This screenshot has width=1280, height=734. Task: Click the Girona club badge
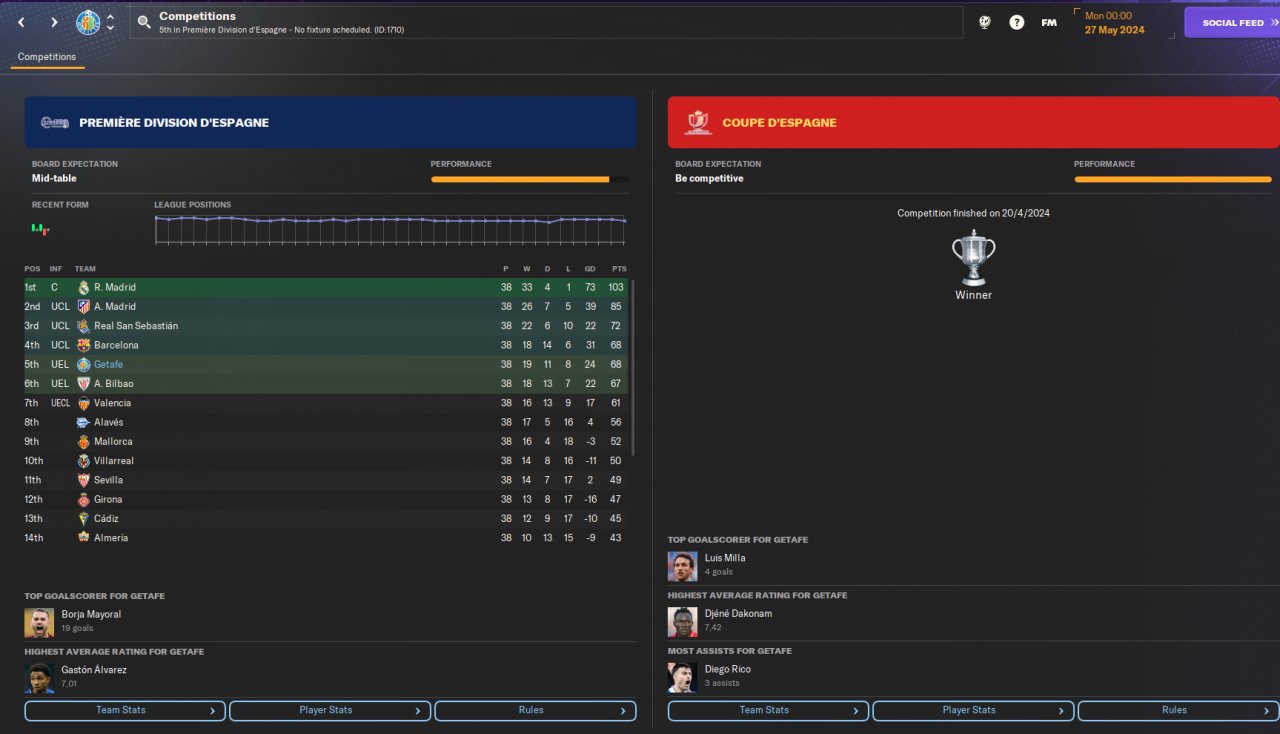click(x=84, y=500)
